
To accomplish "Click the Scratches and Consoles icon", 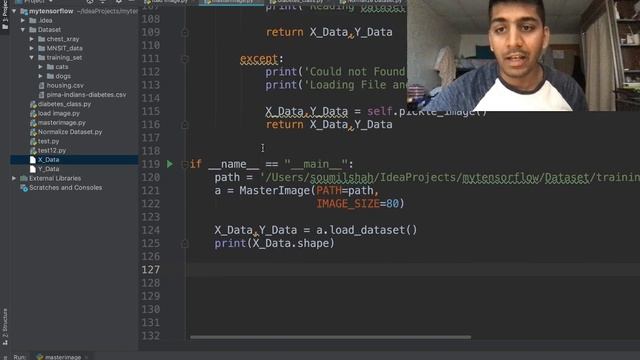I will click(x=24, y=188).
